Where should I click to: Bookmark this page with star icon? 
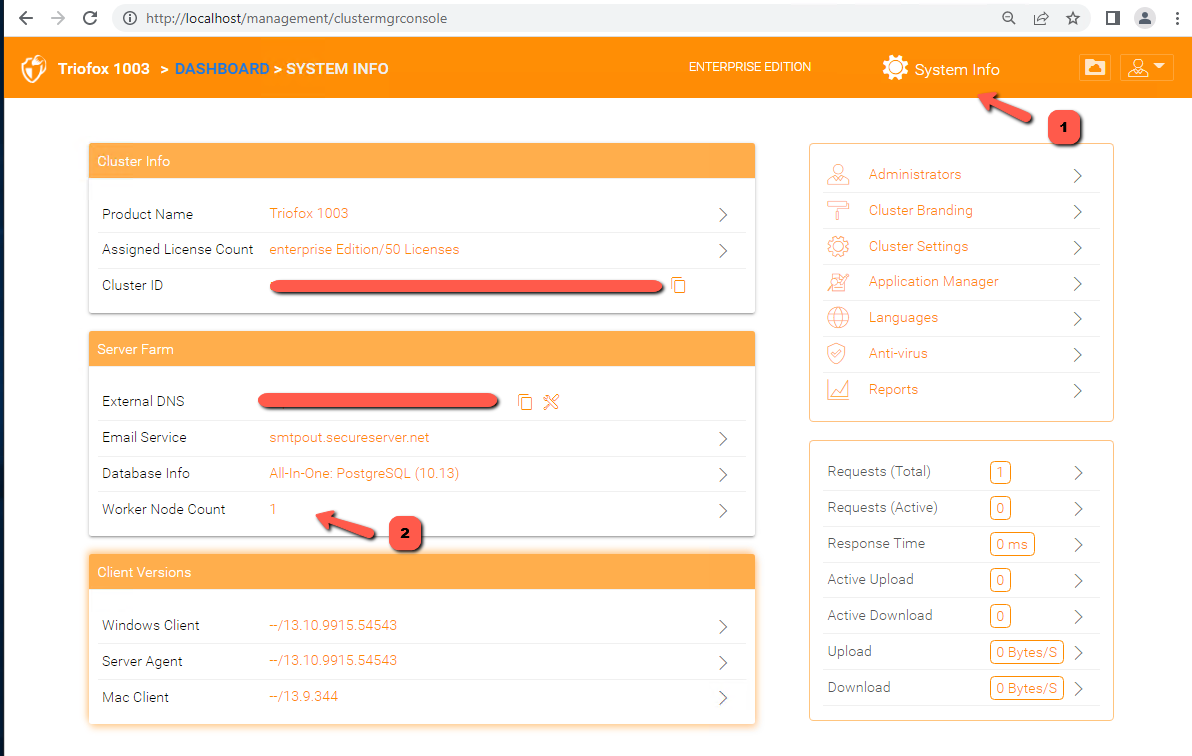(x=1073, y=18)
